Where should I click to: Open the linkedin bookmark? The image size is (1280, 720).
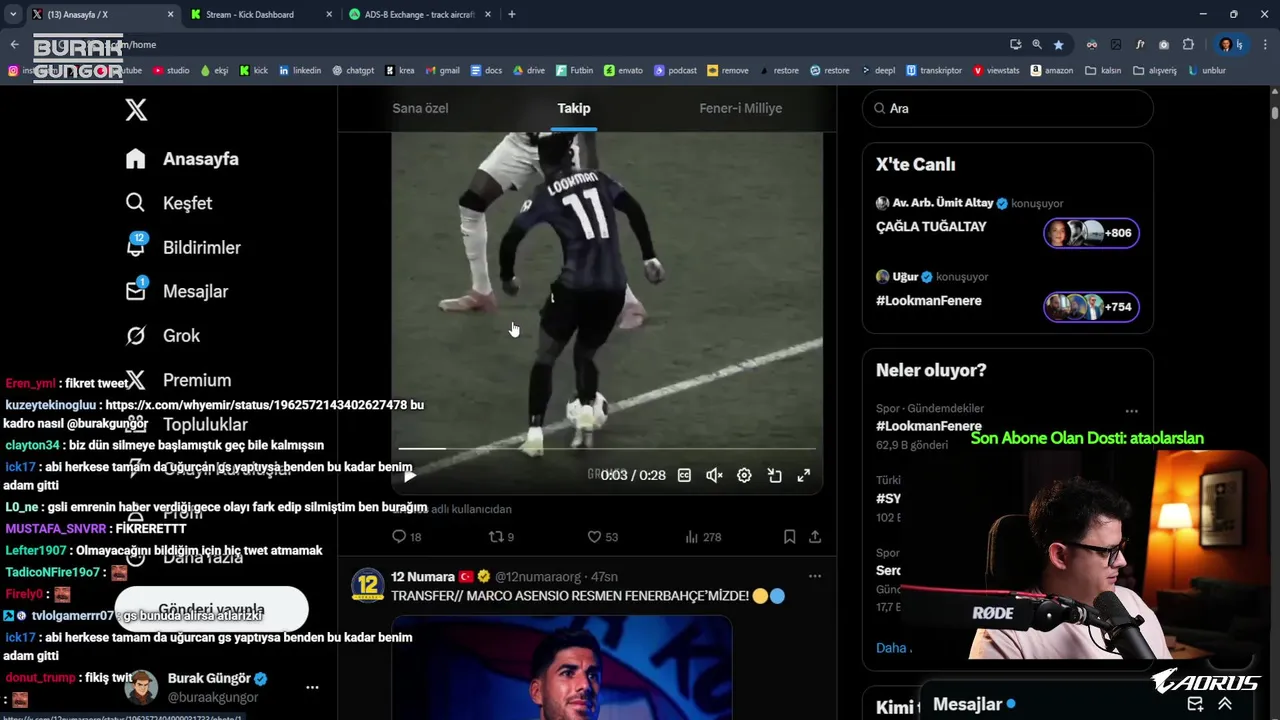click(300, 71)
